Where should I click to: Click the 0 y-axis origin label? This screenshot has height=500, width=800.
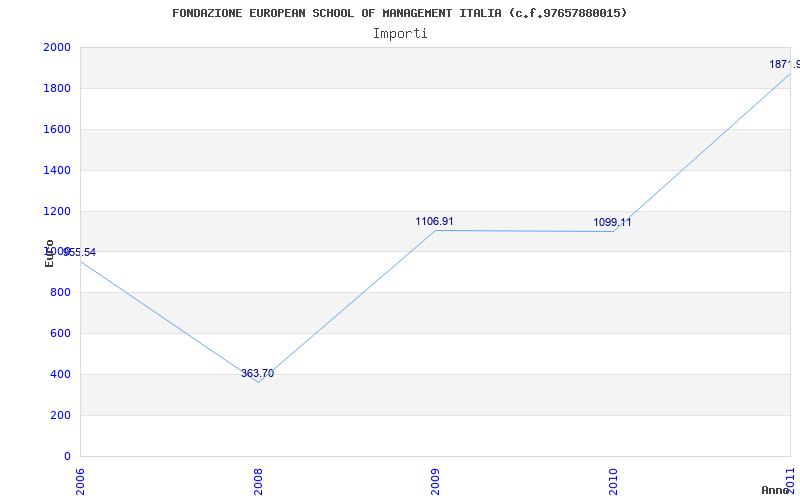[x=67, y=456]
